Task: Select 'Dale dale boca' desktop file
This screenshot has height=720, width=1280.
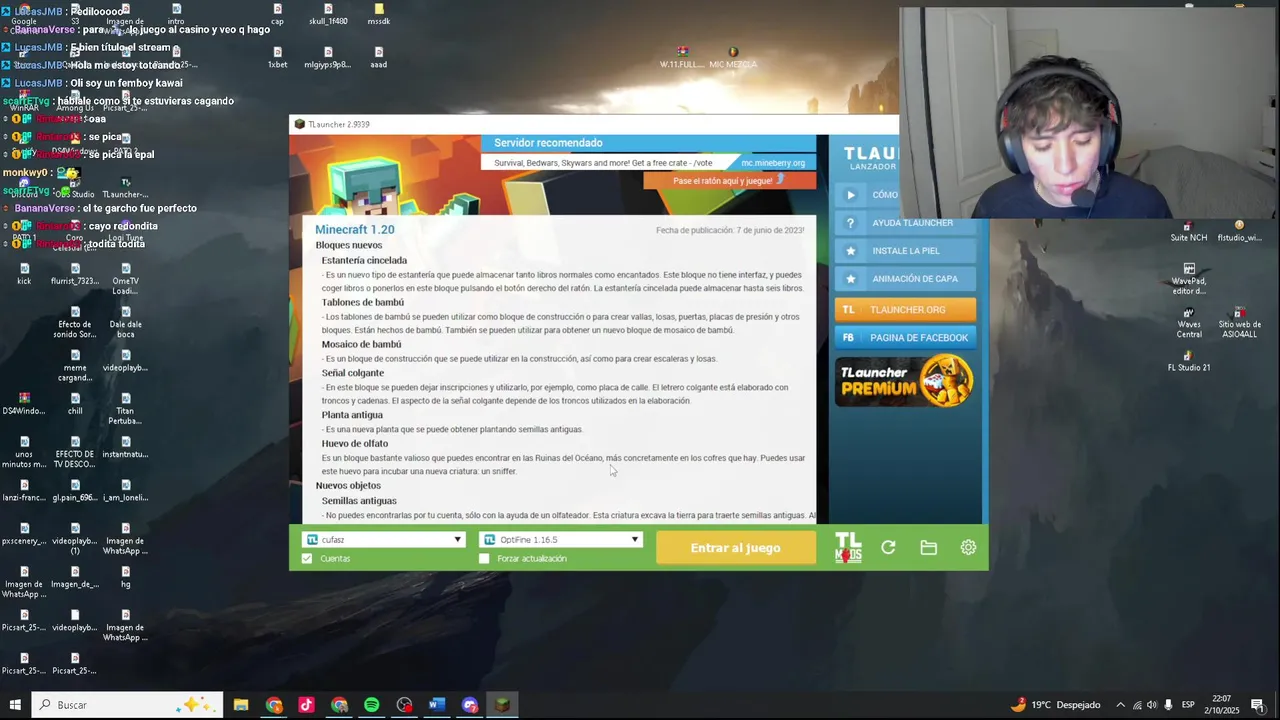Action: coord(125,322)
